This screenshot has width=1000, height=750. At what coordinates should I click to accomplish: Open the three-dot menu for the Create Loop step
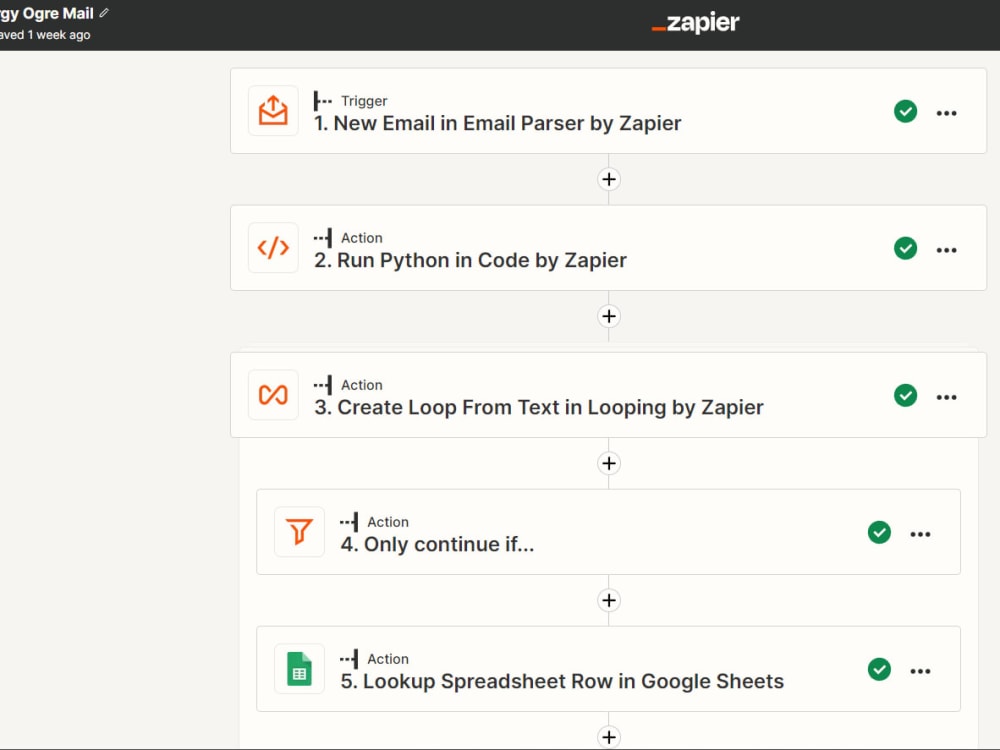946,397
